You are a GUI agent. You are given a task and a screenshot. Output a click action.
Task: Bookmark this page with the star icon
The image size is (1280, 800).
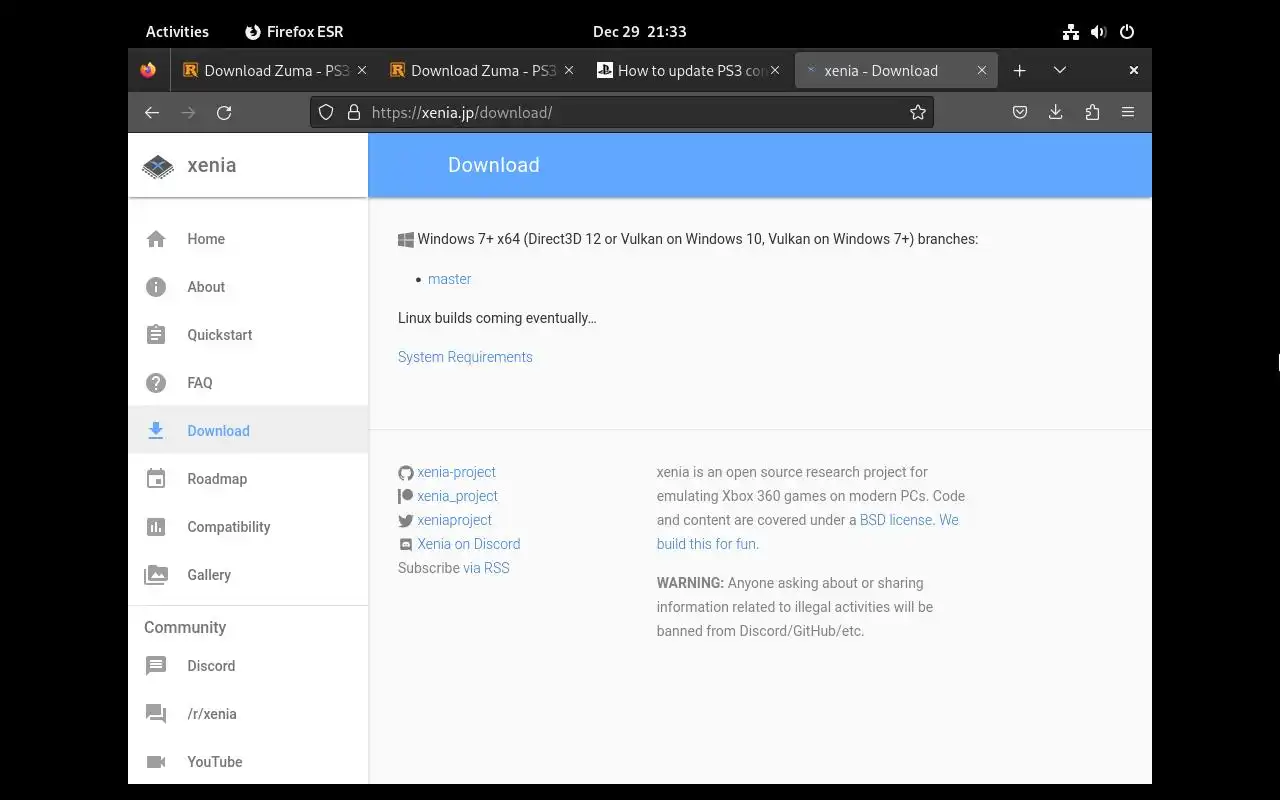click(918, 113)
